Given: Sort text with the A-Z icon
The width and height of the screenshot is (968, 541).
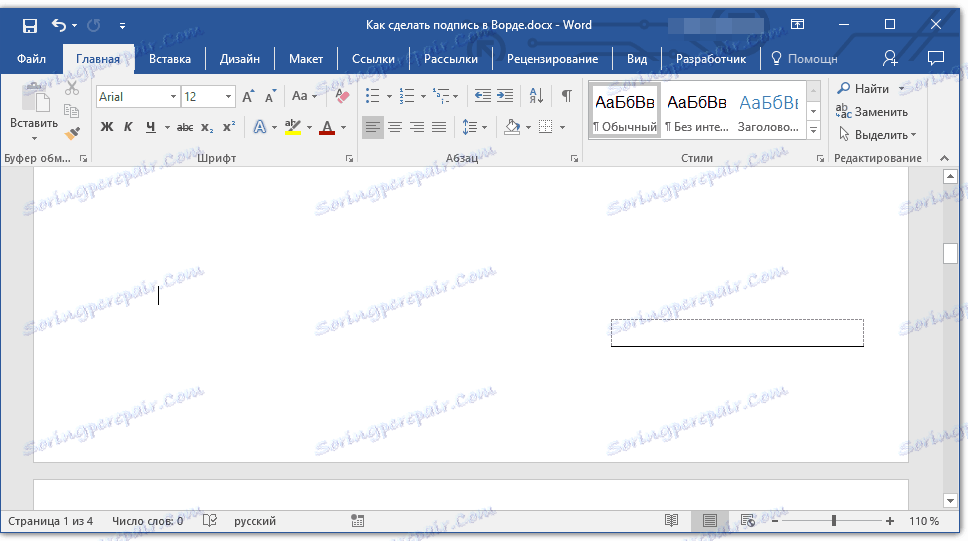Looking at the screenshot, I should [x=536, y=96].
